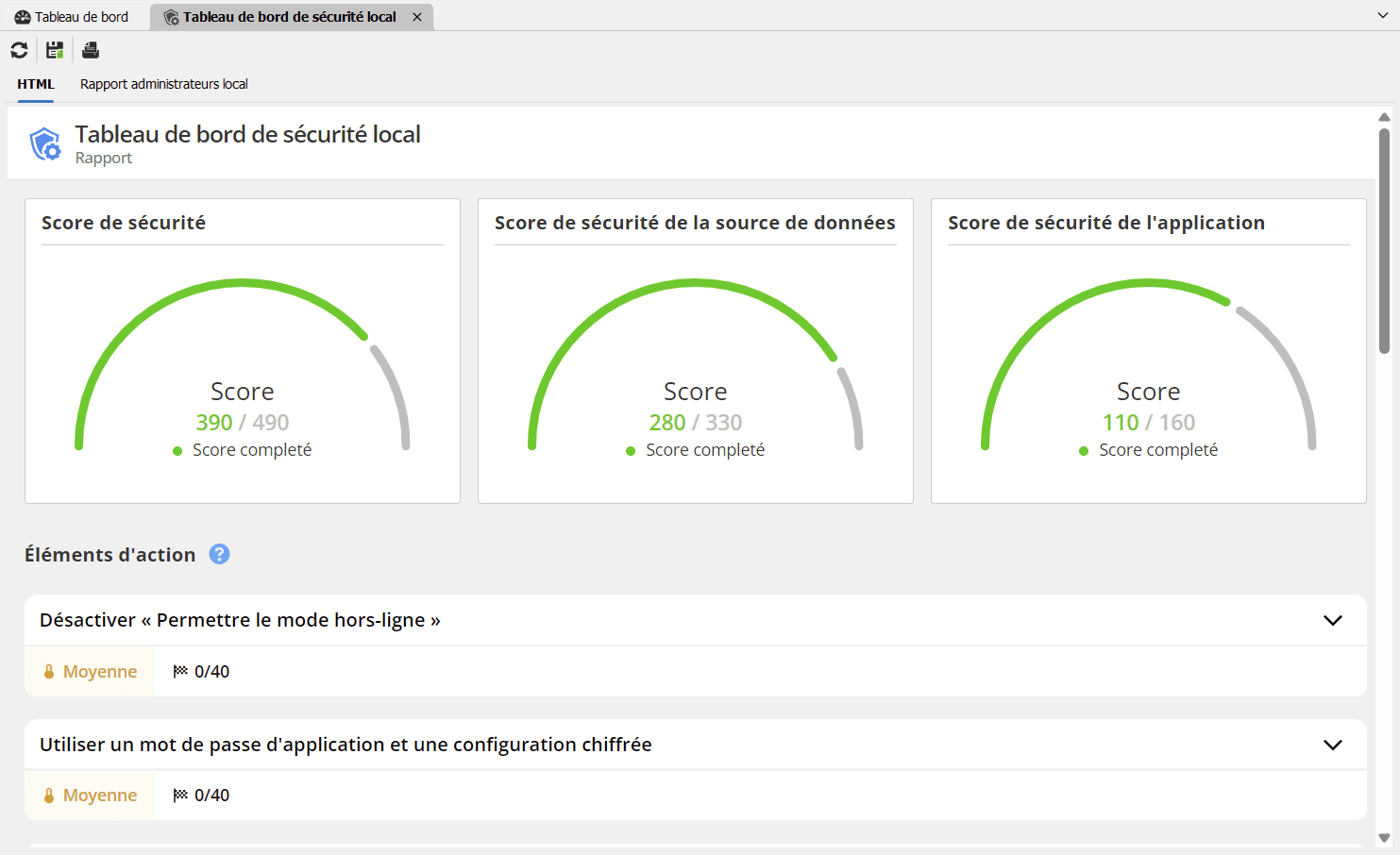Viewport: 1400px width, 855px height.
Task: Click the scrollbar down arrow
Action: tap(1384, 838)
